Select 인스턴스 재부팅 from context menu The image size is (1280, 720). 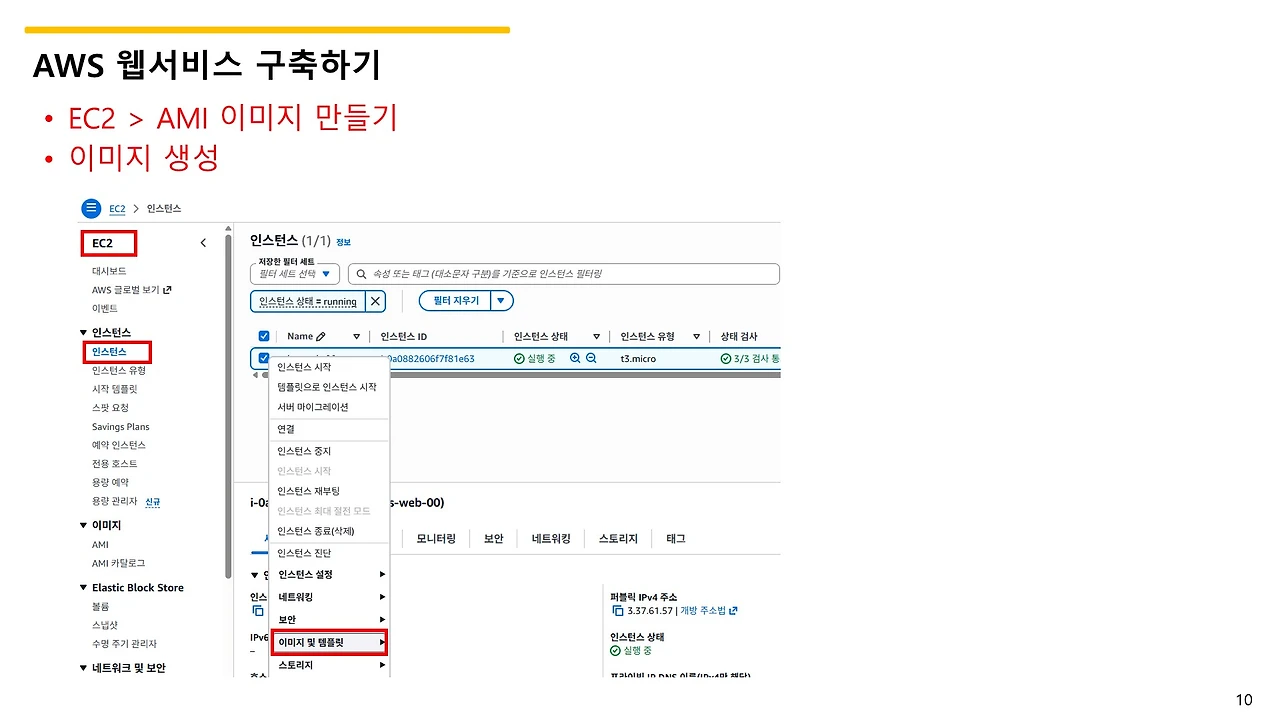309,491
